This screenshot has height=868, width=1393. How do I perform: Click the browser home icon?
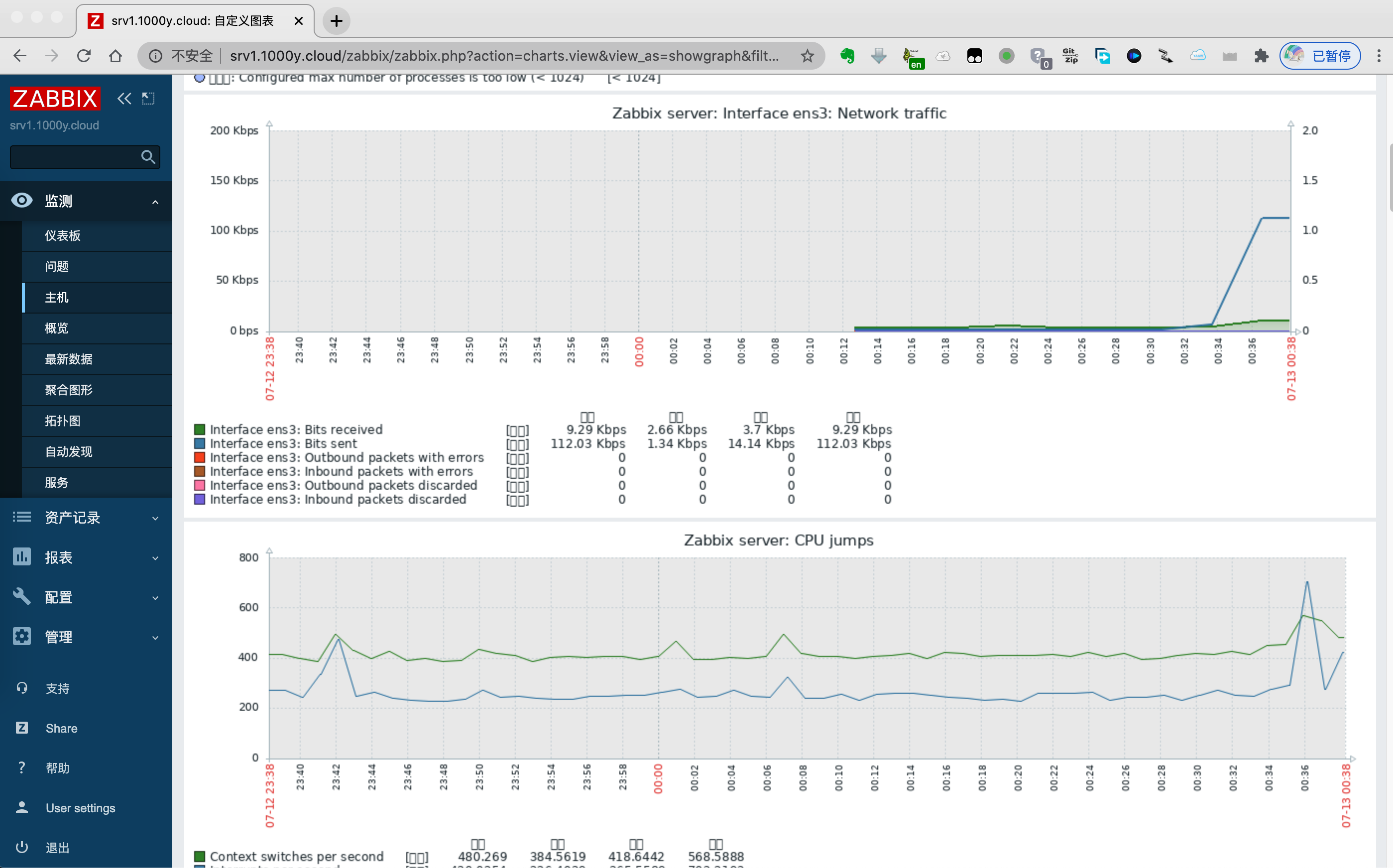pos(116,56)
